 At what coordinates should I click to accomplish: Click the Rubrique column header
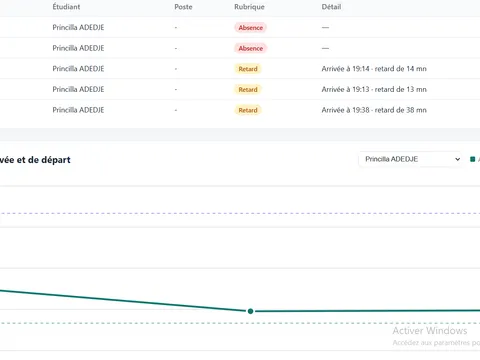(x=249, y=7)
